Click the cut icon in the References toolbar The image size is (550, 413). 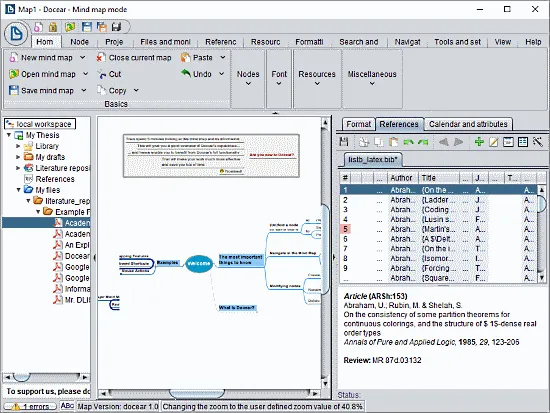(364, 142)
